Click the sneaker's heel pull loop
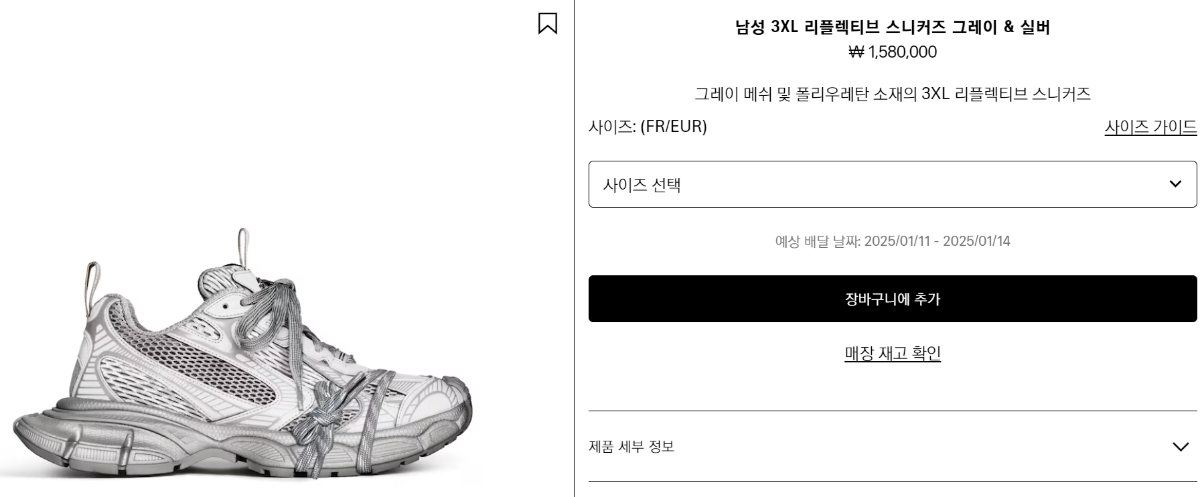This screenshot has width=1200, height=497. click(x=93, y=285)
